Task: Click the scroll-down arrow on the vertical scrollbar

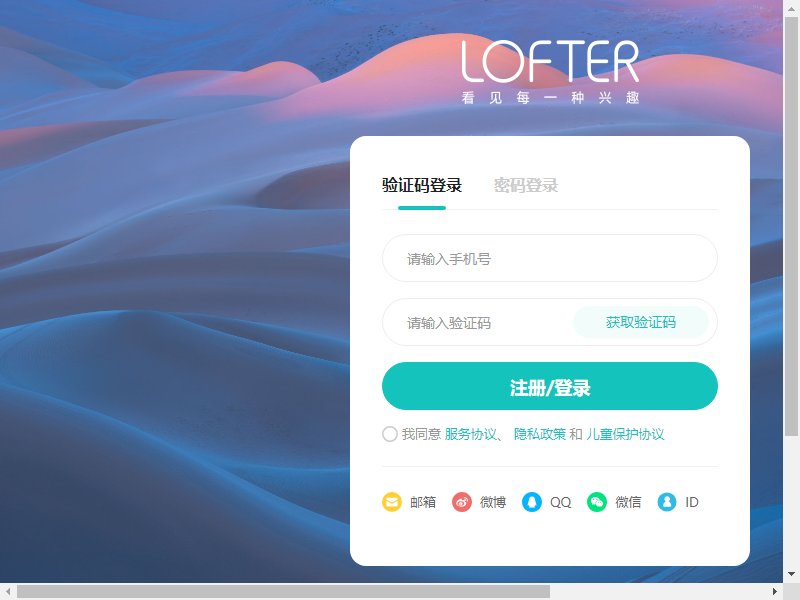Action: 791,574
